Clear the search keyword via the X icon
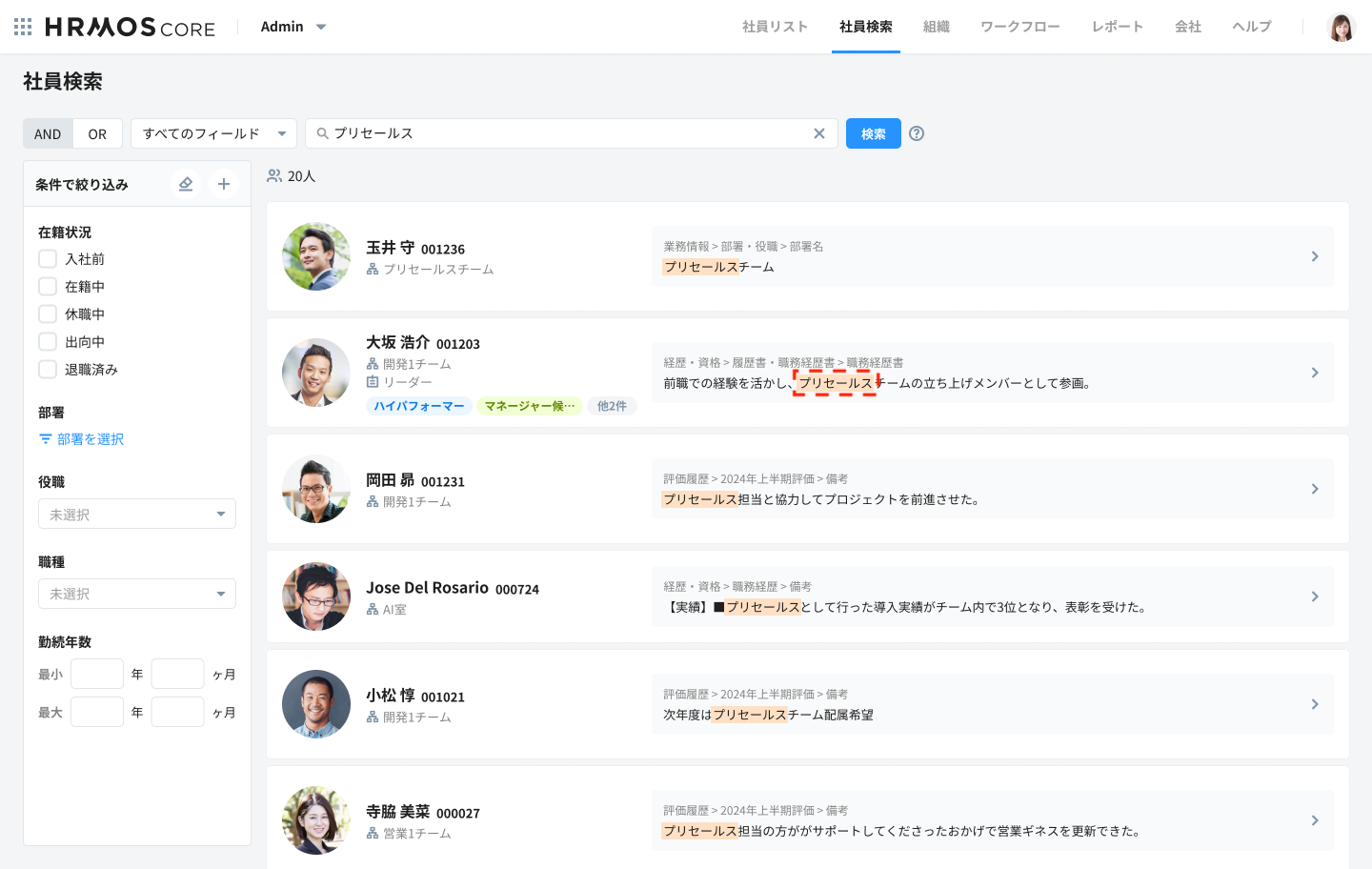The width and height of the screenshot is (1372, 869). [819, 133]
